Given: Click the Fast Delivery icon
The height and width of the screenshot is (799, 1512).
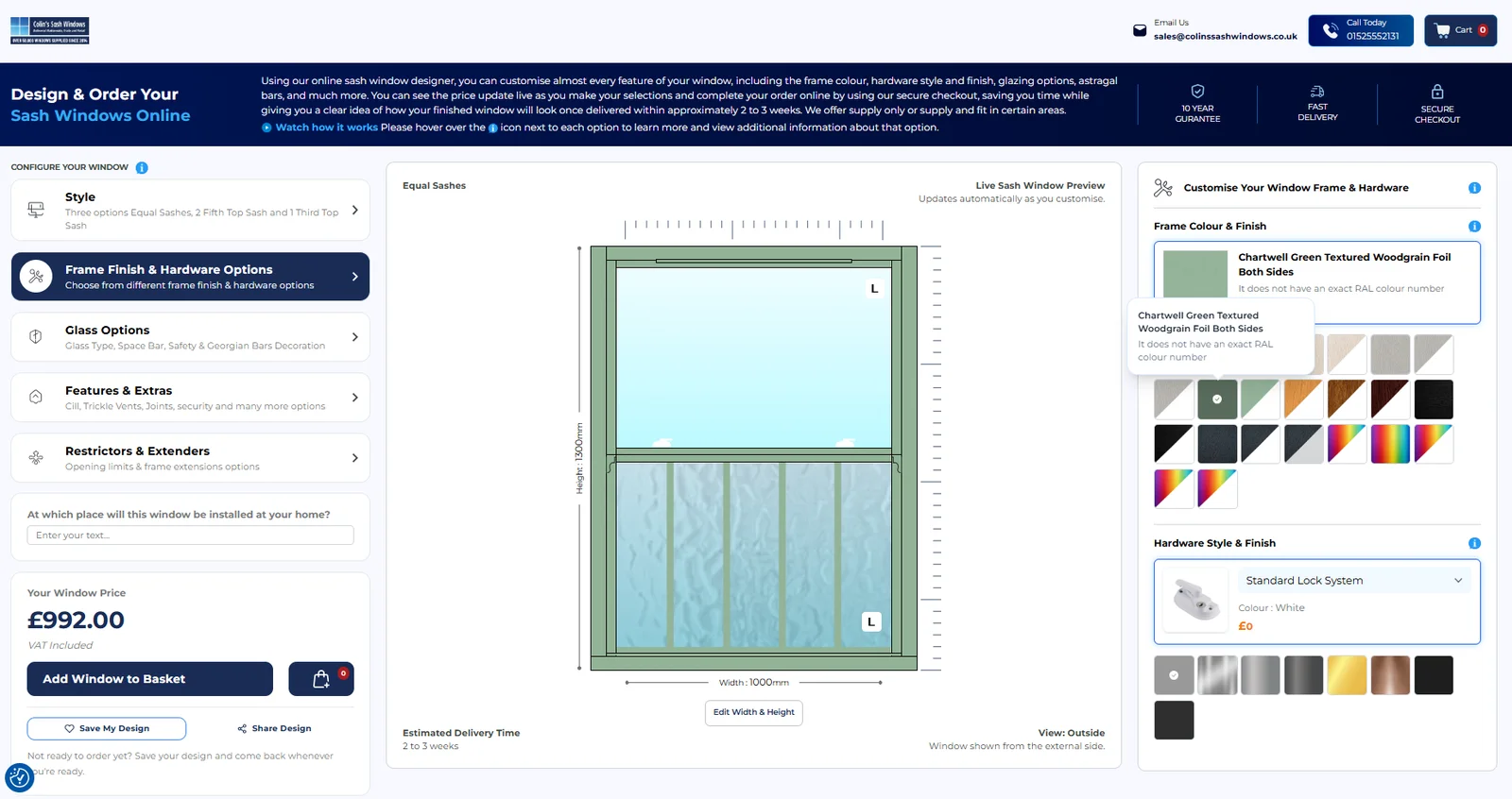Looking at the screenshot, I should (1317, 92).
